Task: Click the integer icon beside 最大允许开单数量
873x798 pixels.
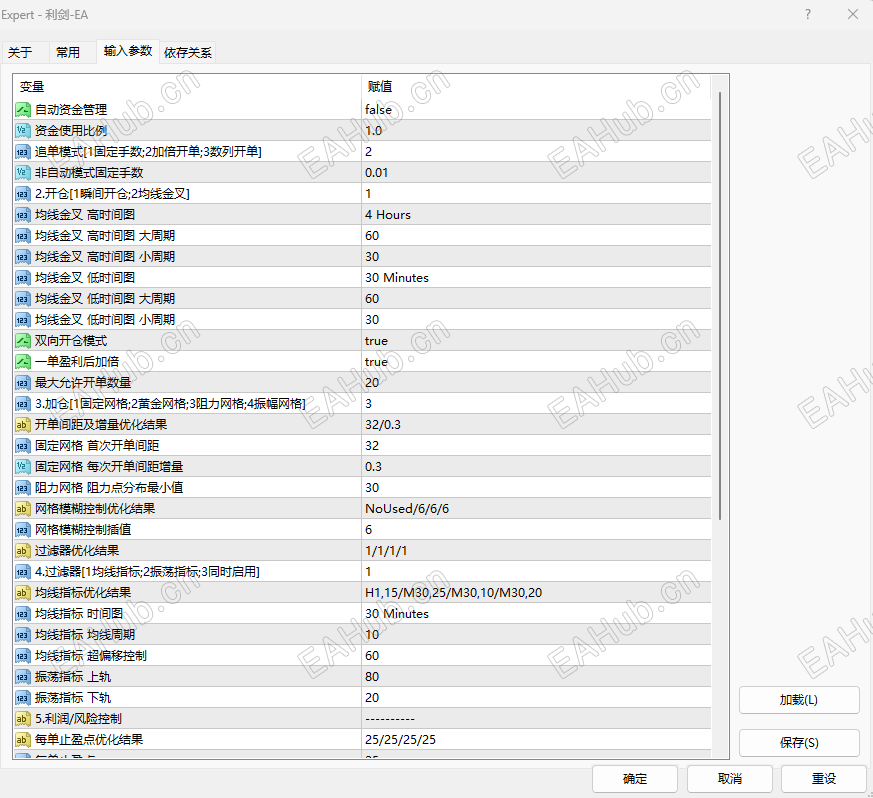Action: pos(22,383)
